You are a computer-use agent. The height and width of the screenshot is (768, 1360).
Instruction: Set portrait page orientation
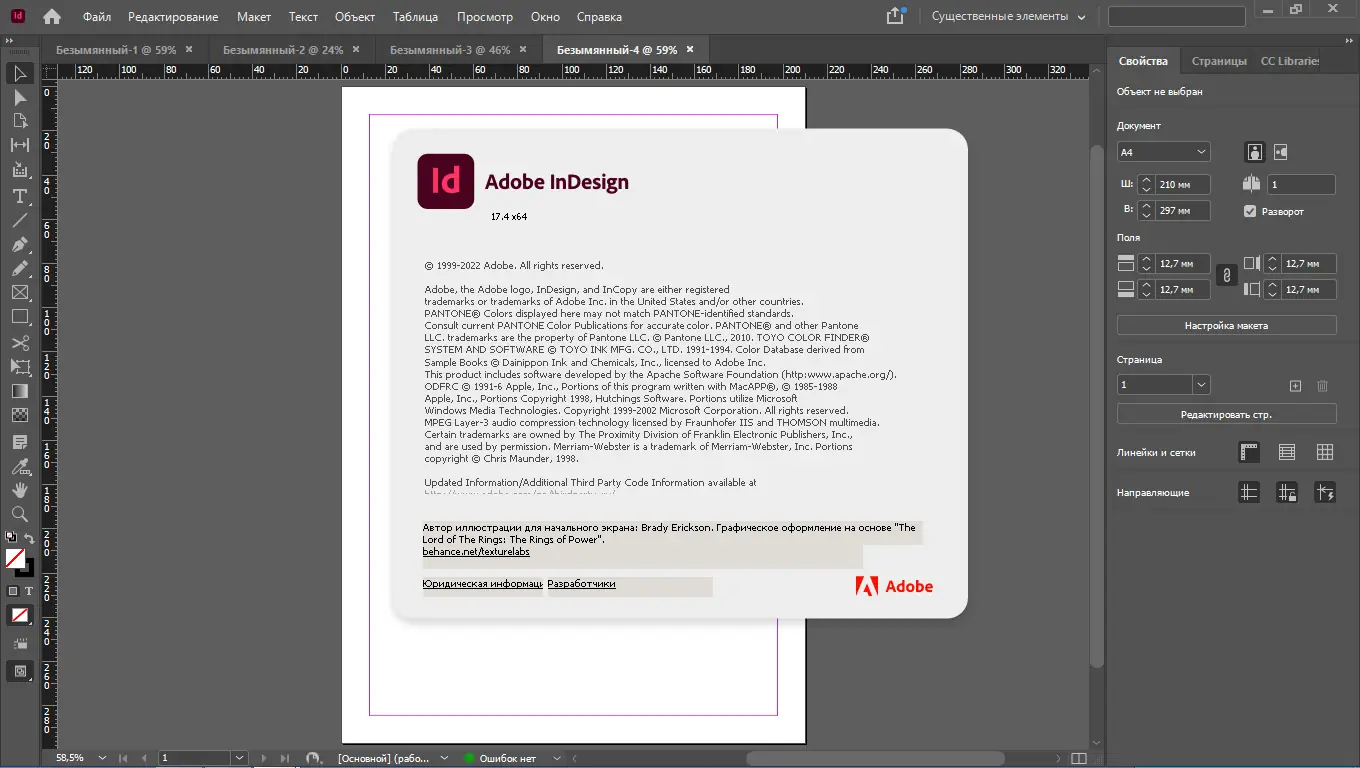[x=1254, y=152]
